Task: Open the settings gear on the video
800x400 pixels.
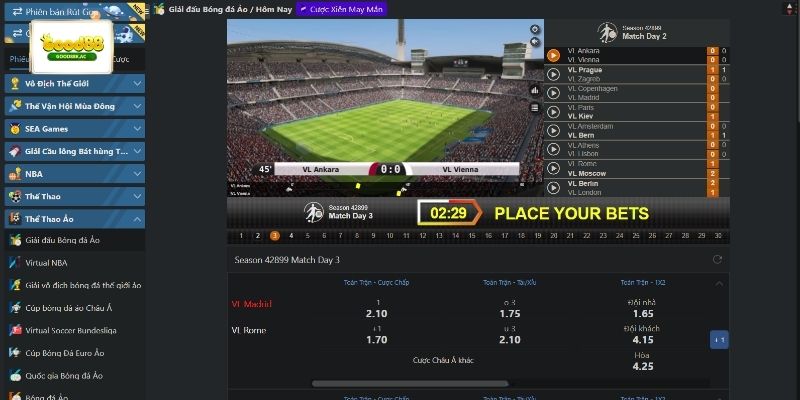Action: click(535, 29)
